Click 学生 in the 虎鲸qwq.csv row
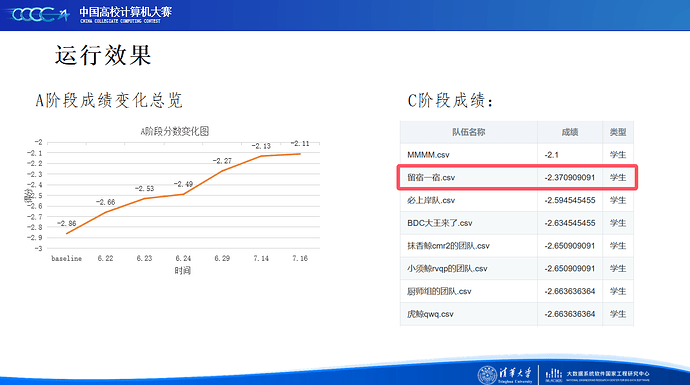Image resolution: width=690 pixels, height=385 pixels. (618, 314)
